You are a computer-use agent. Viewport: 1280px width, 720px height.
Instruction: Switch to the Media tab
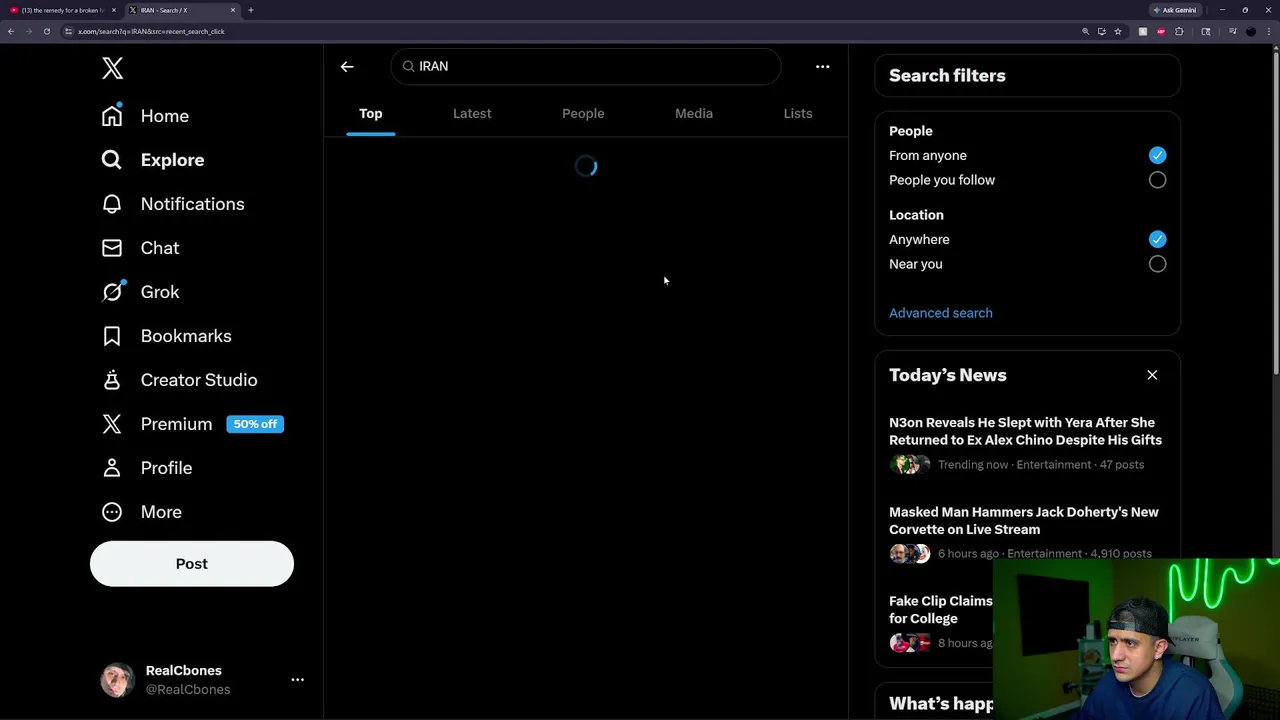(x=694, y=113)
